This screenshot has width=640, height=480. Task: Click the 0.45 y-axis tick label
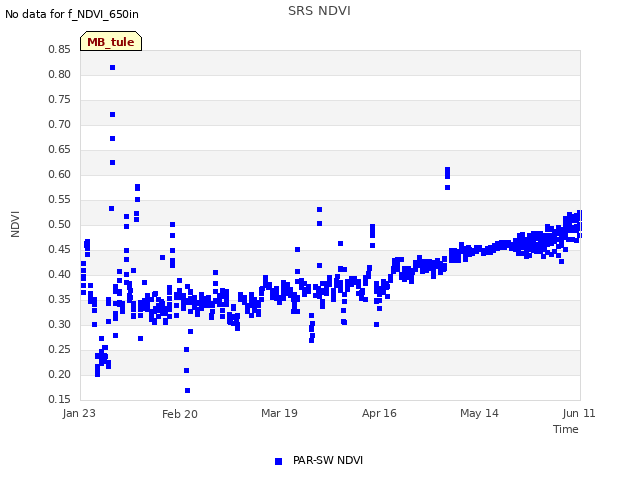(59, 249)
